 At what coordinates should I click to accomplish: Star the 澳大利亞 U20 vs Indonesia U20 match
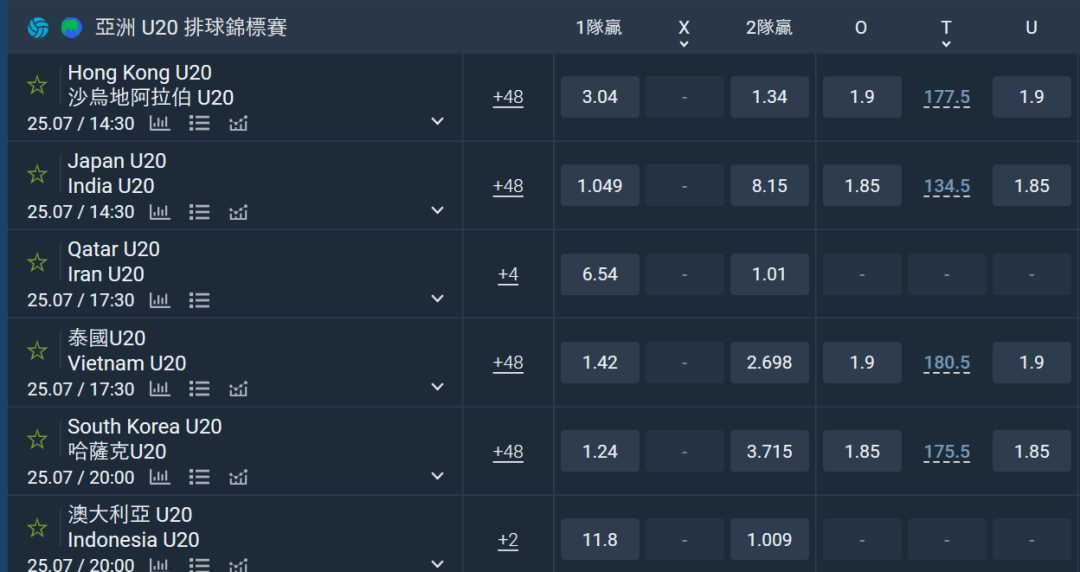[x=37, y=528]
